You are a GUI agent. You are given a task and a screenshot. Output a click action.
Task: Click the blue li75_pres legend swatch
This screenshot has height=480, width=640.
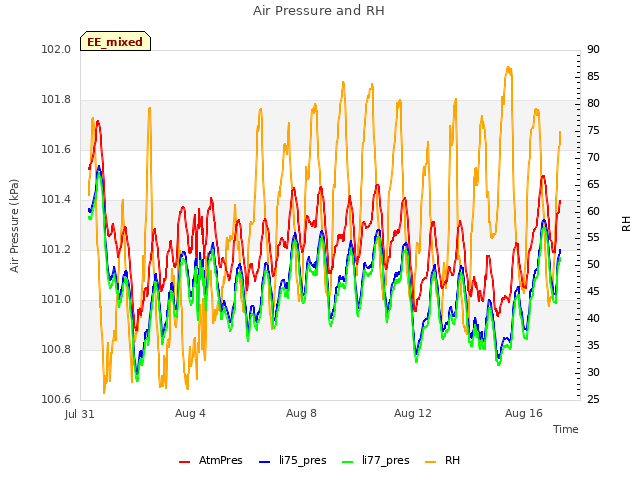tap(264, 462)
